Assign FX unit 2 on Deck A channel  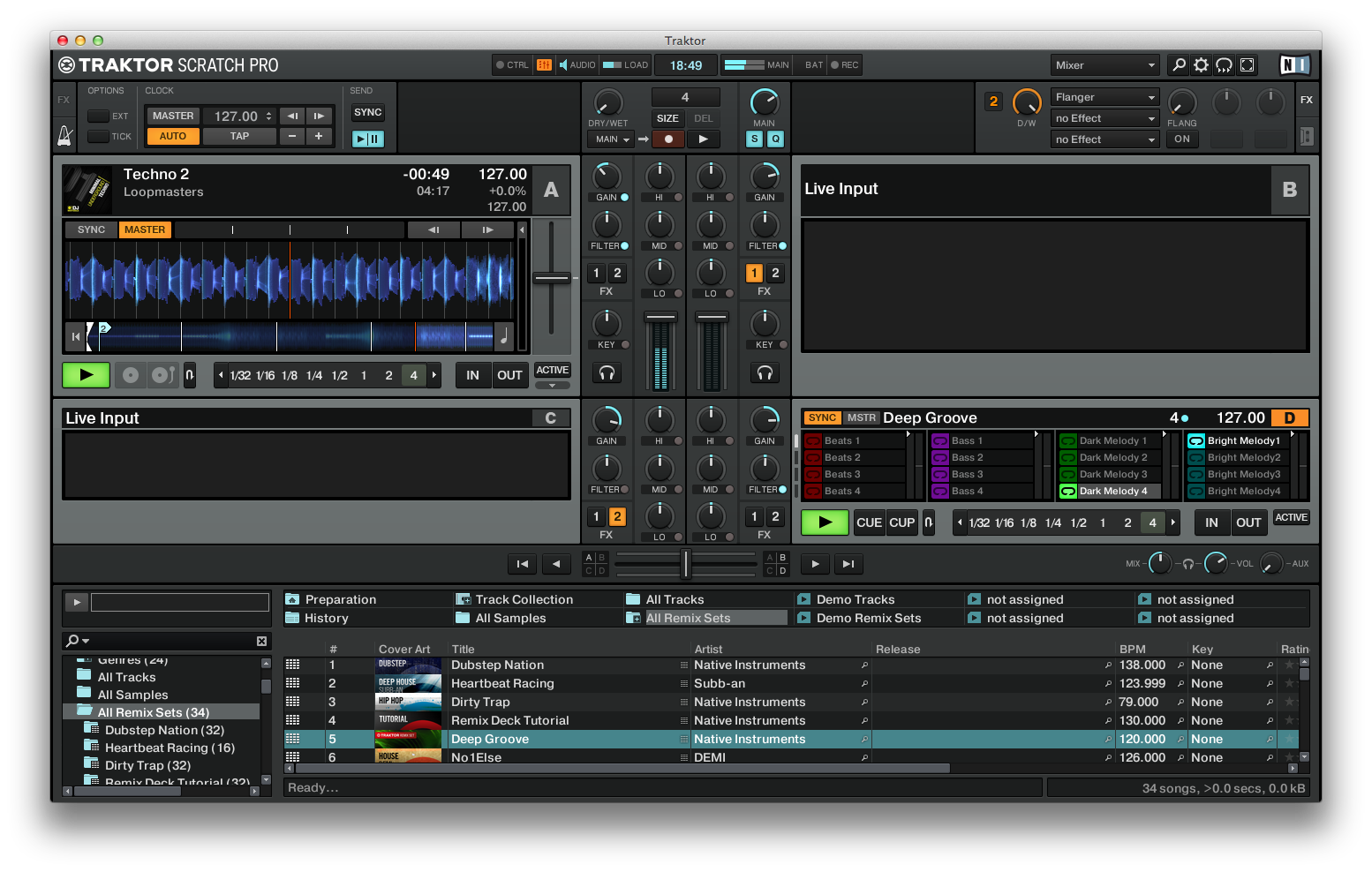click(617, 273)
